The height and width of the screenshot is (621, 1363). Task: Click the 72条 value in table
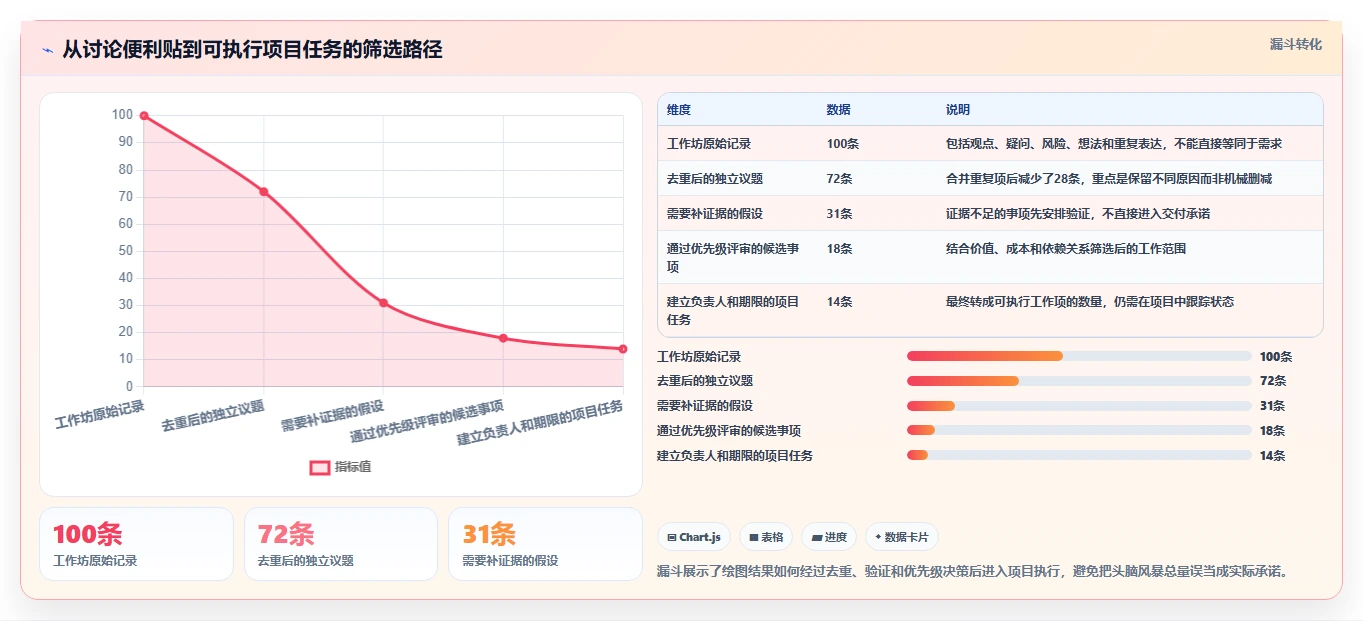click(840, 179)
